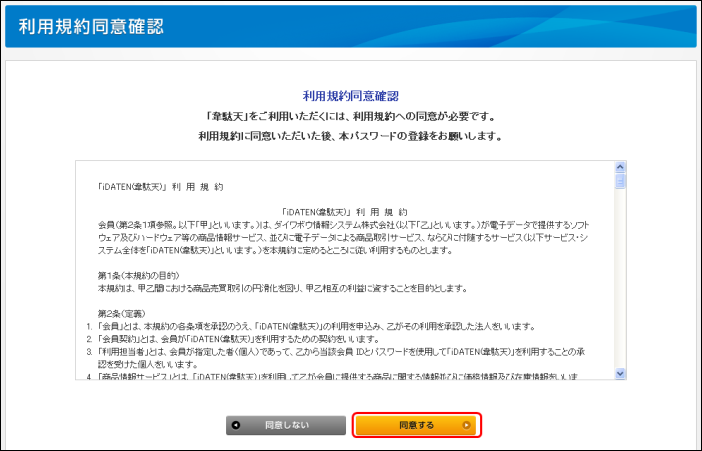Click the instruction line about 本パスワードの登録
The height and width of the screenshot is (451, 702).
pyautogui.click(x=350, y=135)
